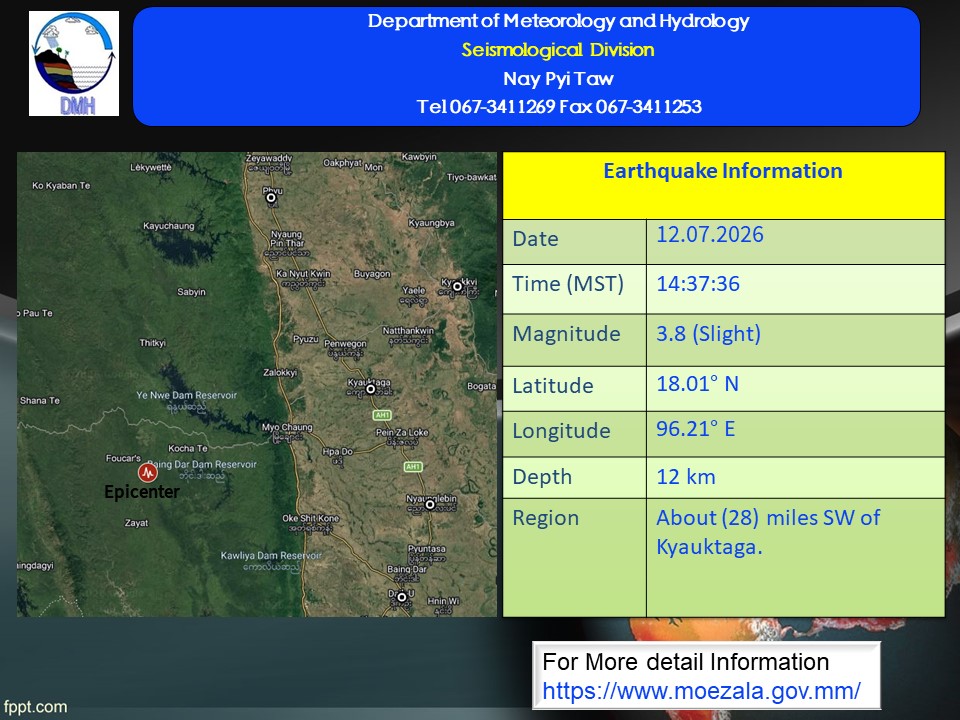The height and width of the screenshot is (720, 960).
Task: Click the 'Earthquake Information' table header
Action: [723, 171]
